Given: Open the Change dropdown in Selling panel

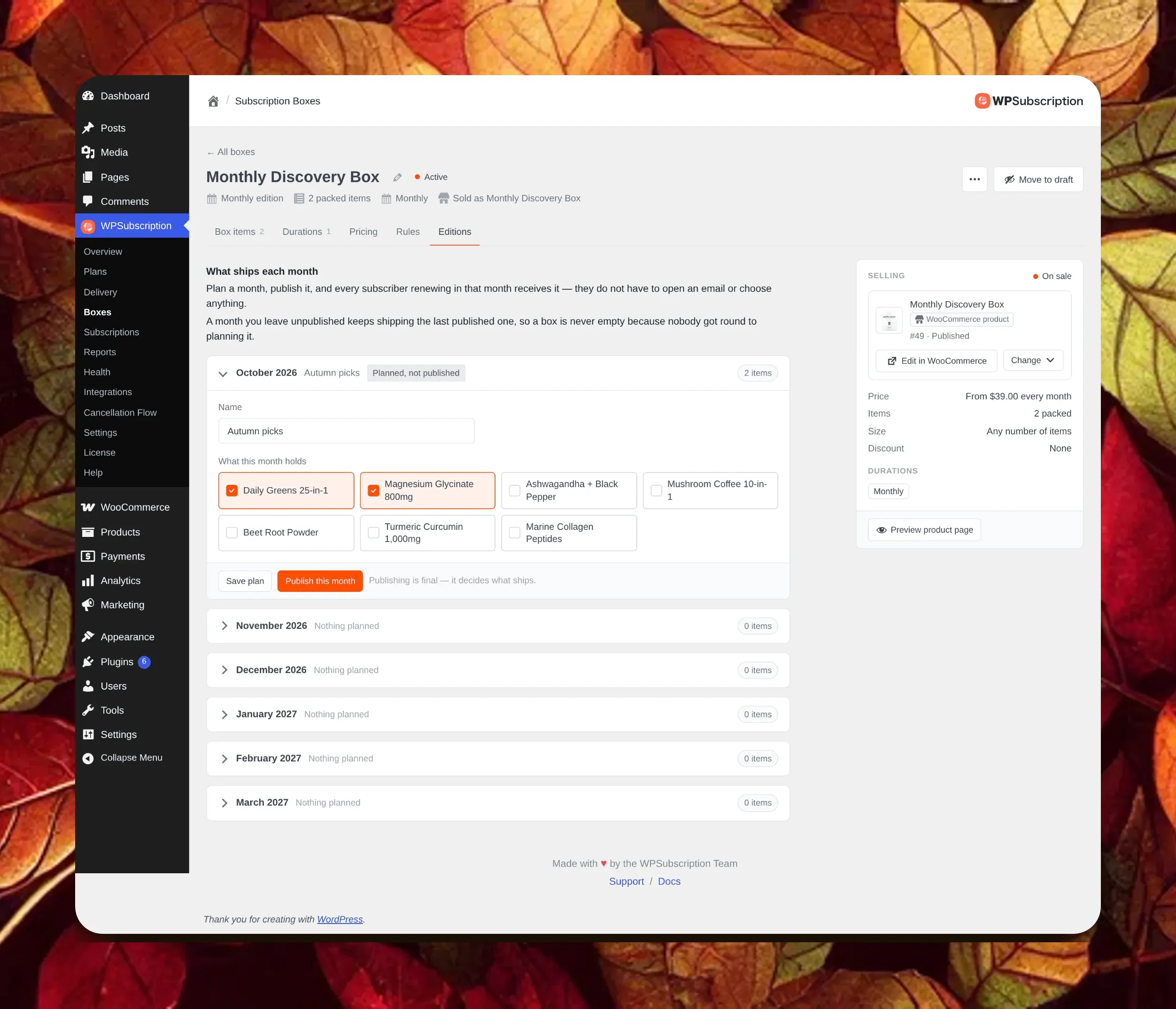Looking at the screenshot, I should point(1033,361).
